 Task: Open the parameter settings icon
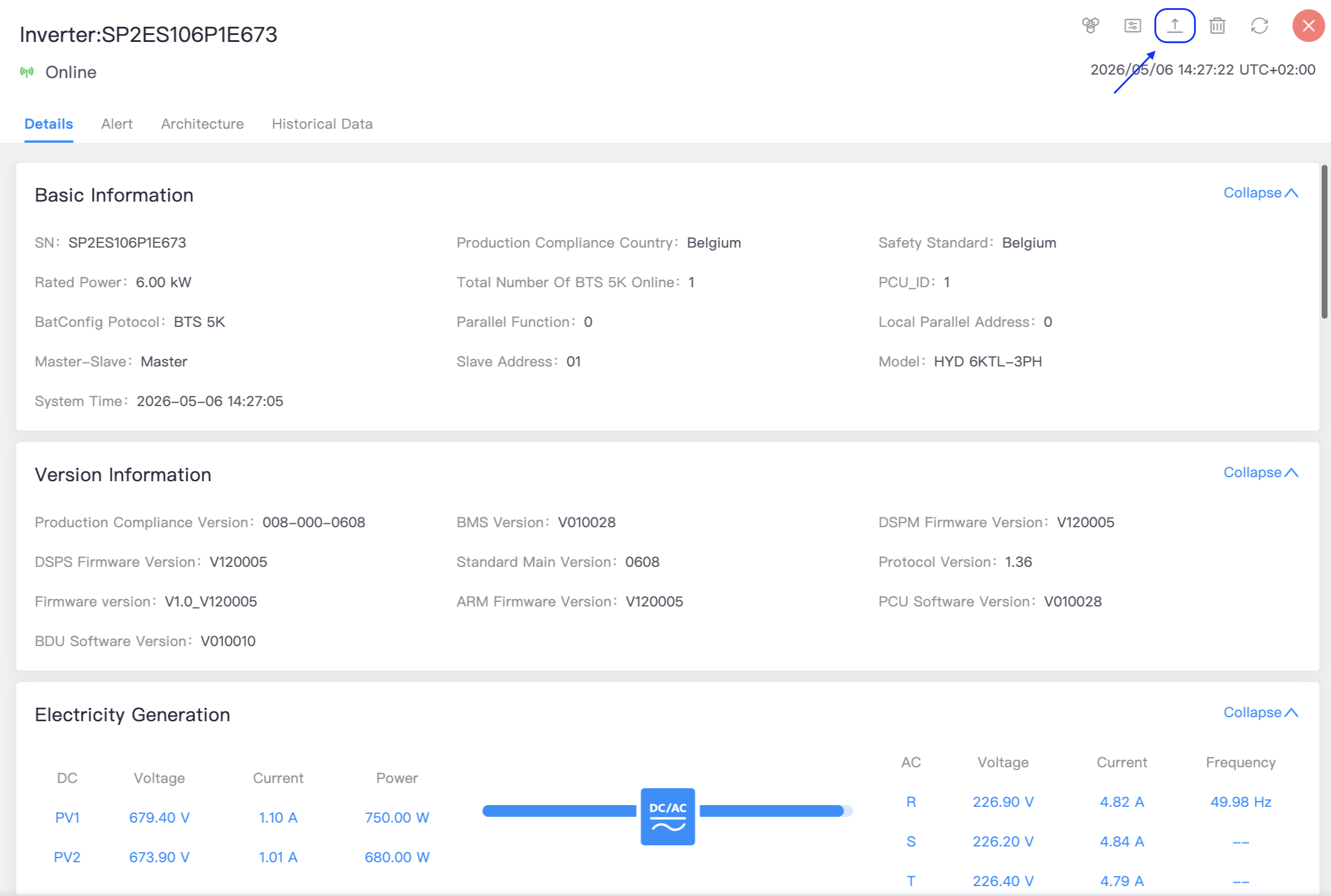pos(1132,26)
